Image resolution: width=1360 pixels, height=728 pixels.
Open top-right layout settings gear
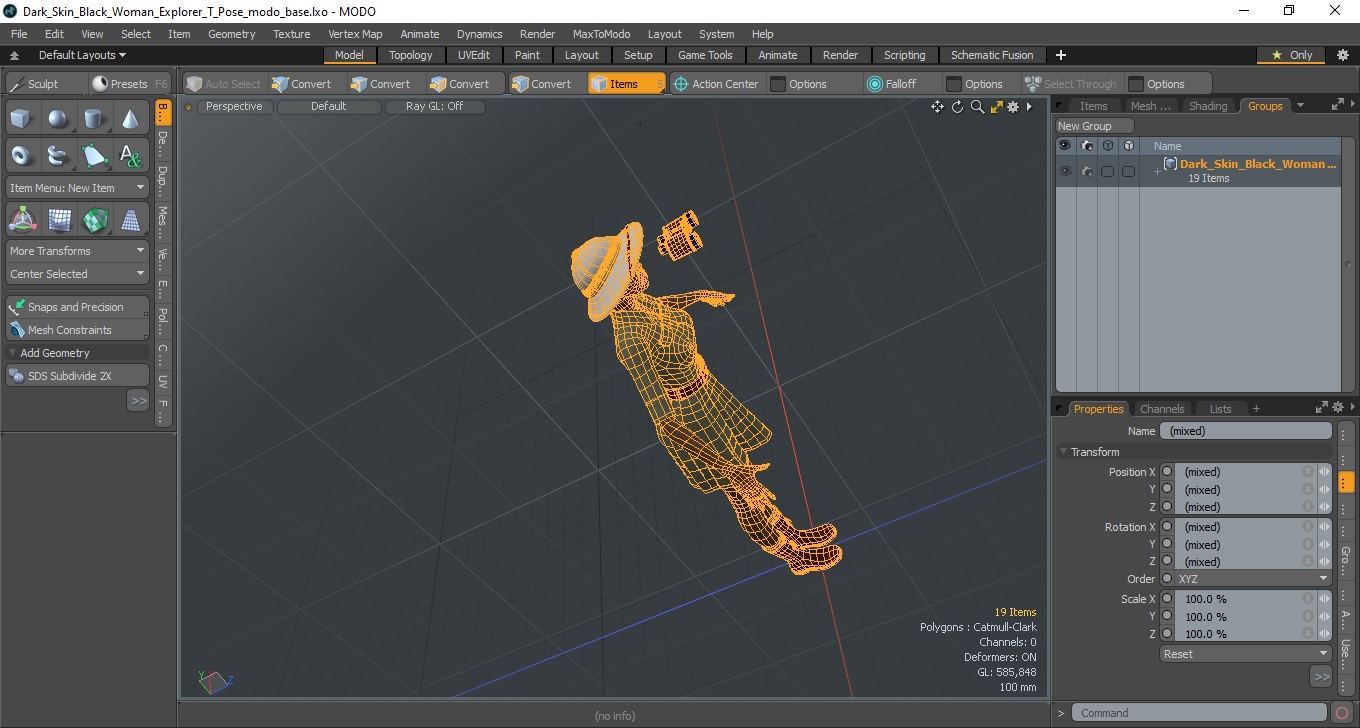1343,55
